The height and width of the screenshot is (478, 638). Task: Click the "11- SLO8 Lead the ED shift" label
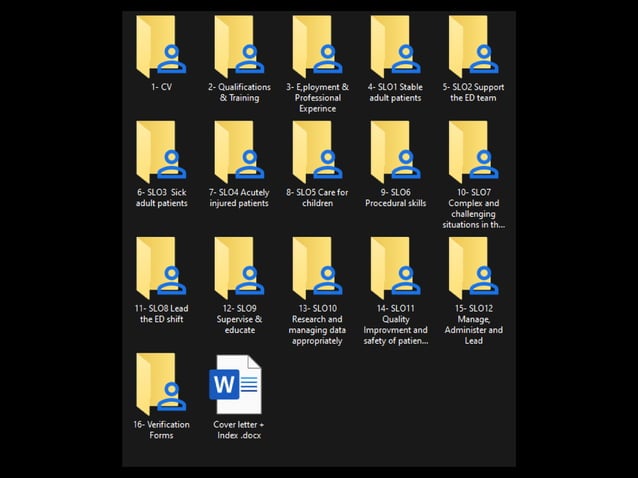coord(162,314)
